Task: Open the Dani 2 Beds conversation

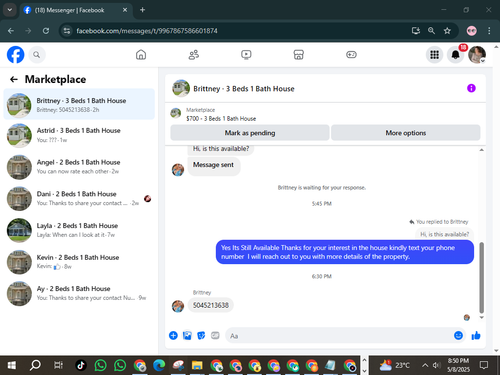Action: (x=79, y=198)
